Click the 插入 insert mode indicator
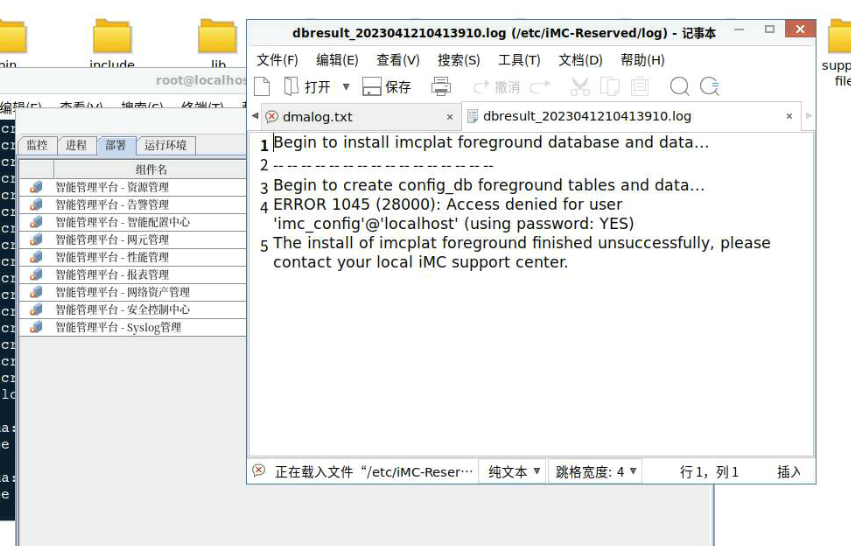The height and width of the screenshot is (546, 851). pyautogui.click(x=789, y=472)
